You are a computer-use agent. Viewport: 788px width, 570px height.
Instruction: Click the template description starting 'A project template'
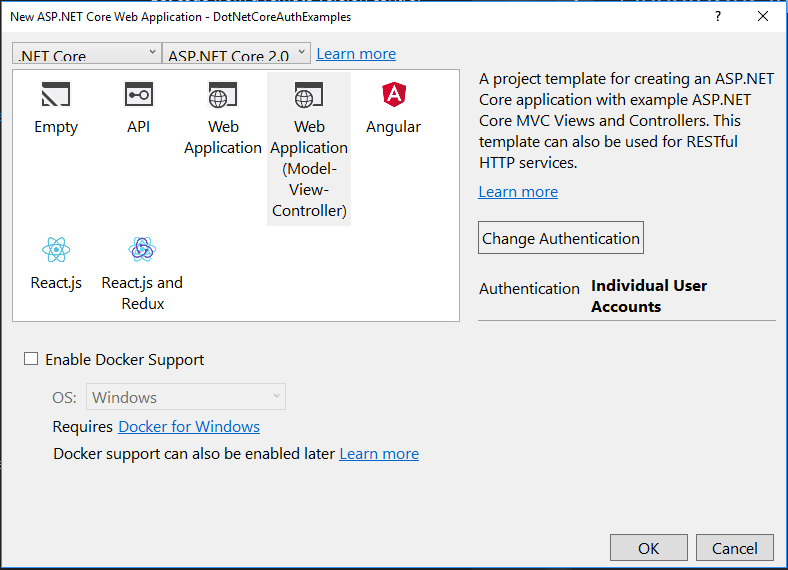point(626,121)
